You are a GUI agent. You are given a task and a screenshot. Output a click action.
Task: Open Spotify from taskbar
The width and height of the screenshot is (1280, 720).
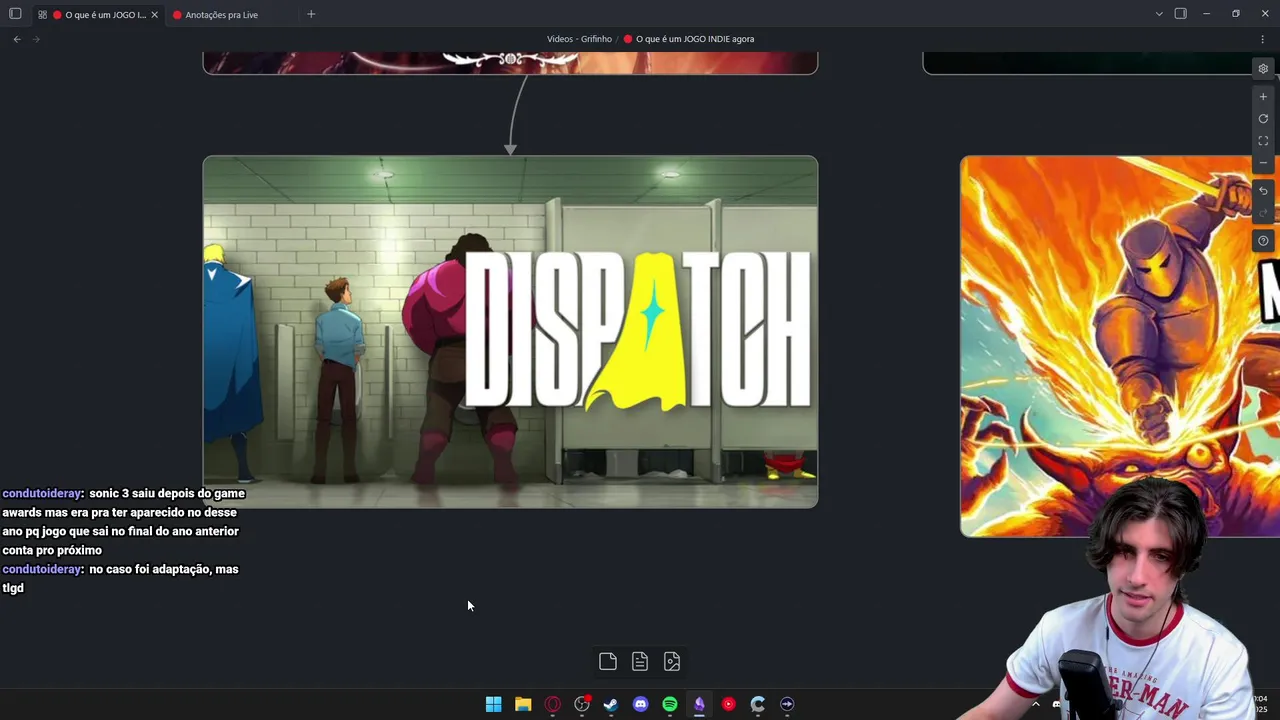670,704
